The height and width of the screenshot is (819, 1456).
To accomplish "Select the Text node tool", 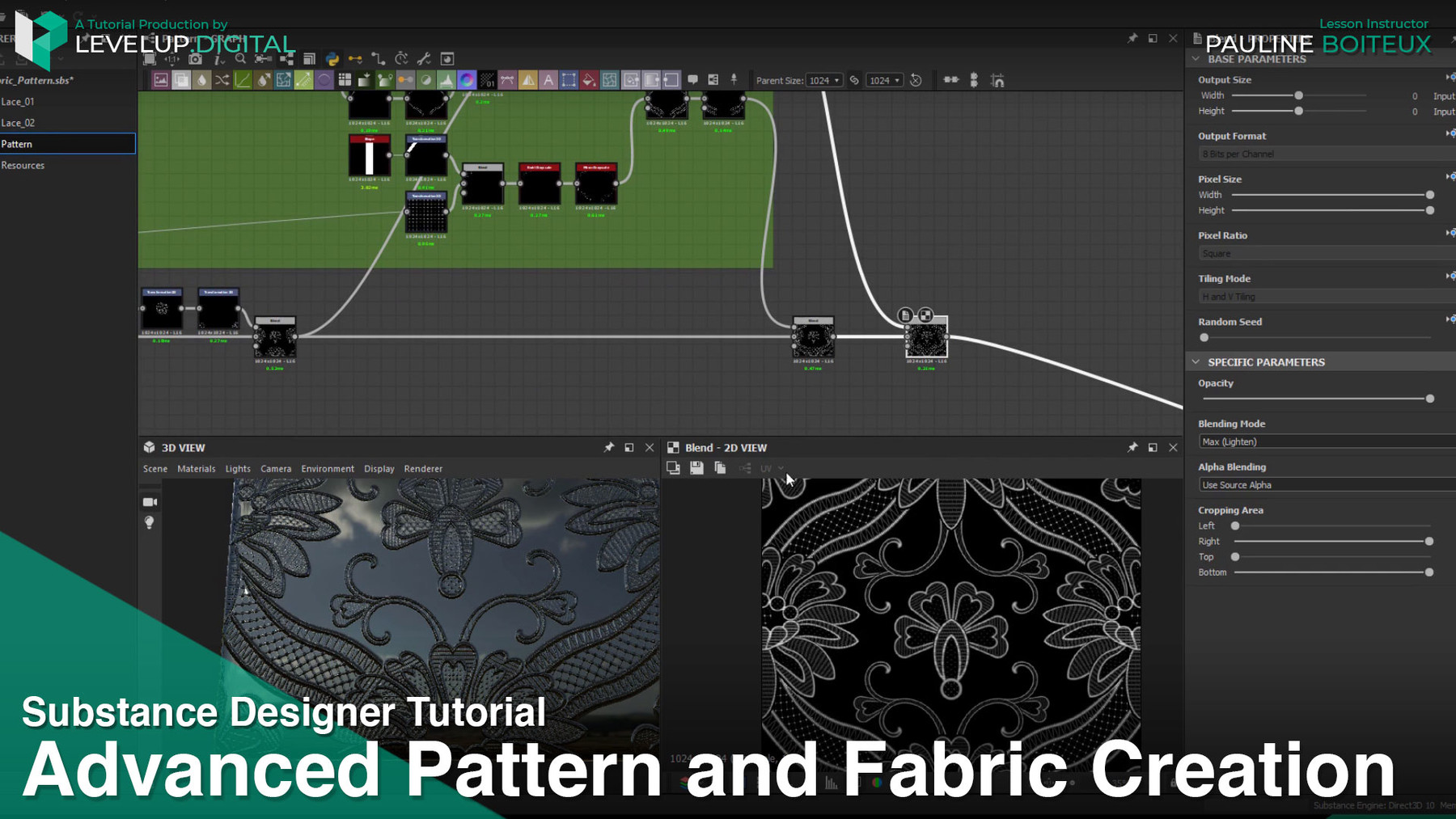I will coord(547,79).
